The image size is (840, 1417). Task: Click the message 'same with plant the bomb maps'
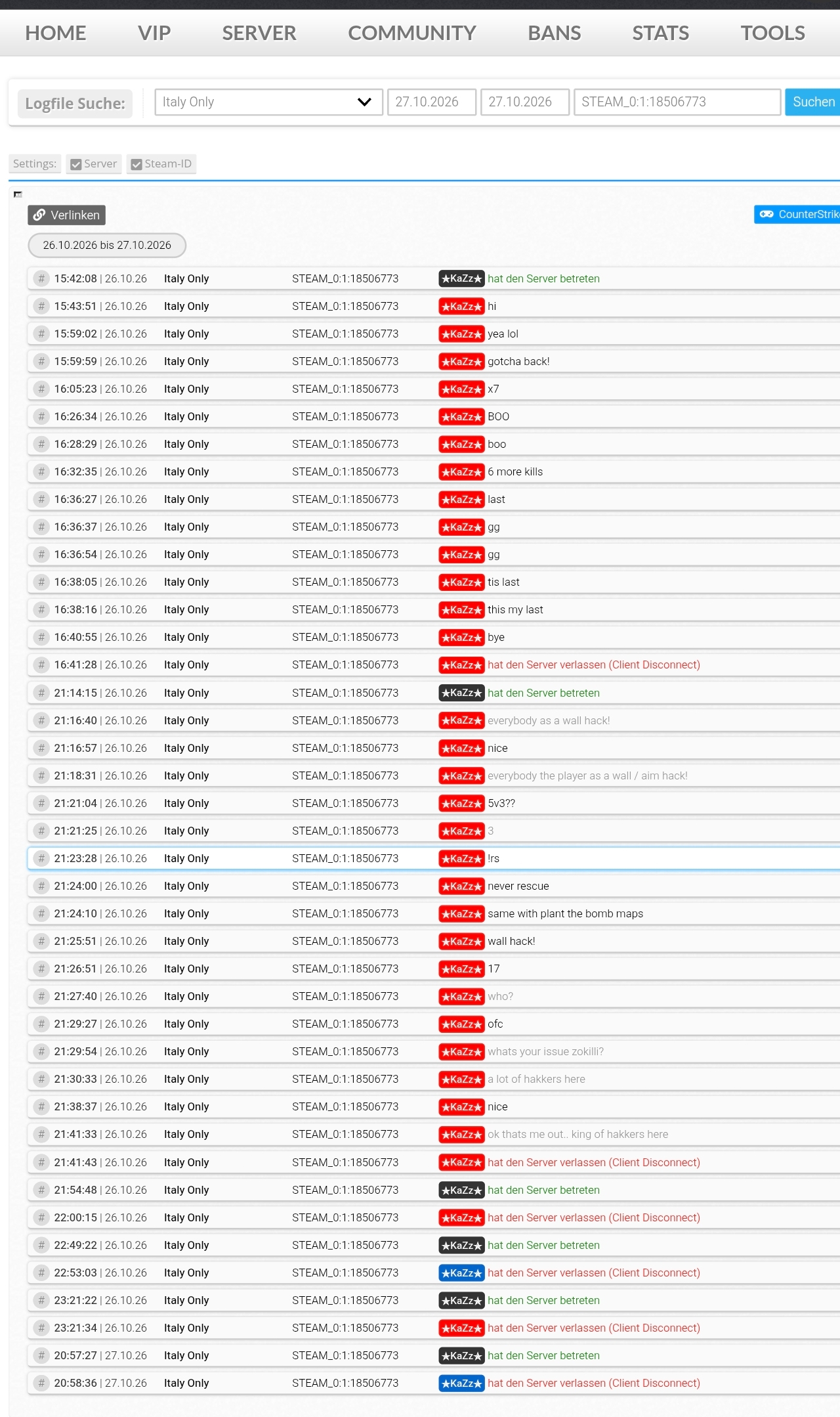click(x=565, y=913)
